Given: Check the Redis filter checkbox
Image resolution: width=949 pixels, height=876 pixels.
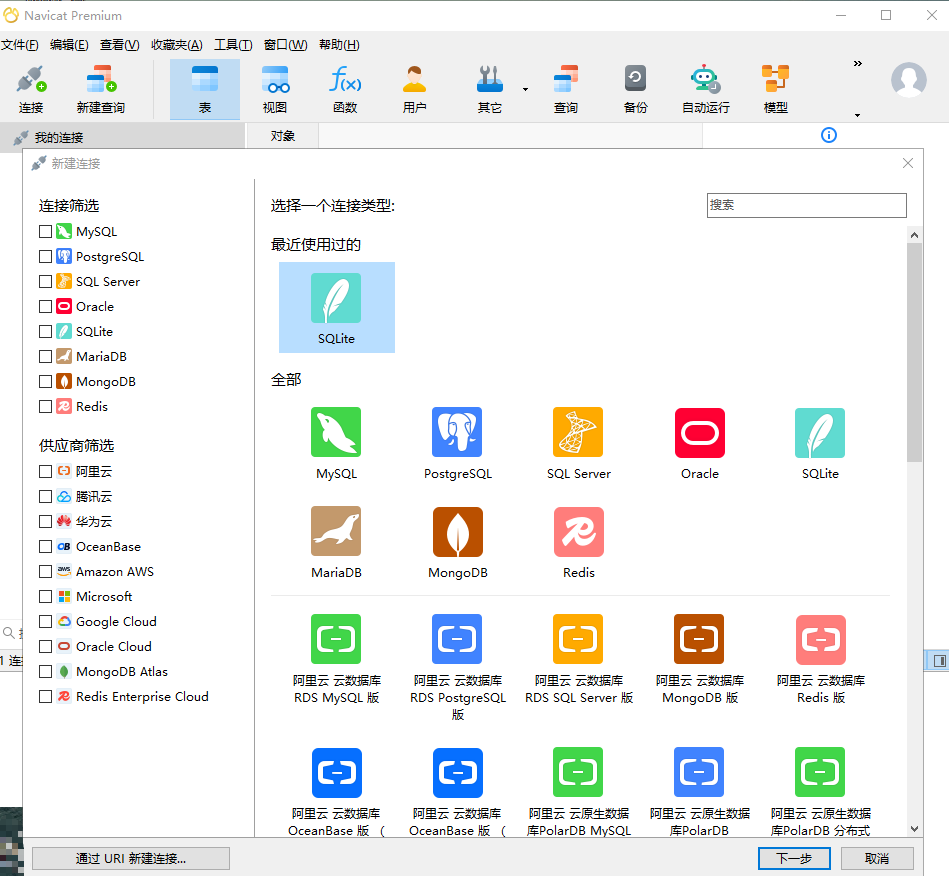Looking at the screenshot, I should (45, 406).
